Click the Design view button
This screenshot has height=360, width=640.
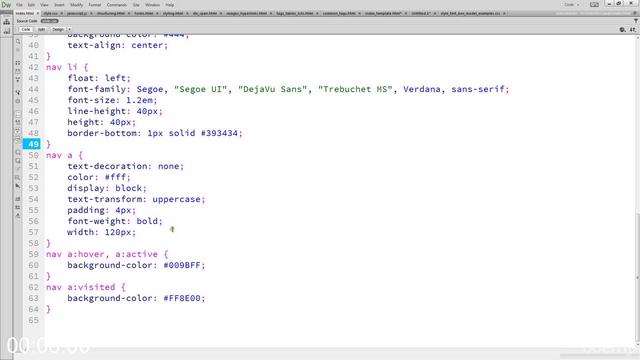pyautogui.click(x=58, y=29)
